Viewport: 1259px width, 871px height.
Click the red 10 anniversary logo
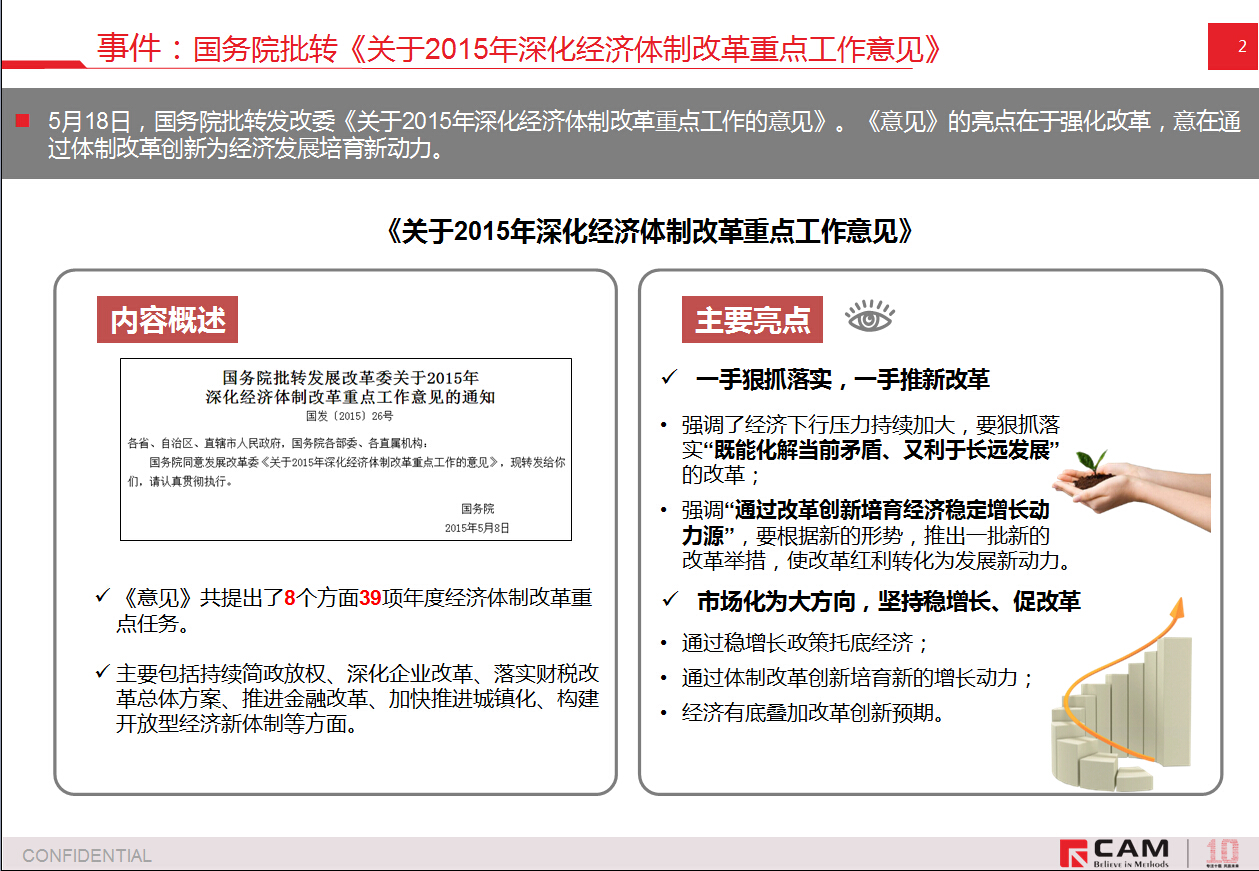tap(1221, 853)
